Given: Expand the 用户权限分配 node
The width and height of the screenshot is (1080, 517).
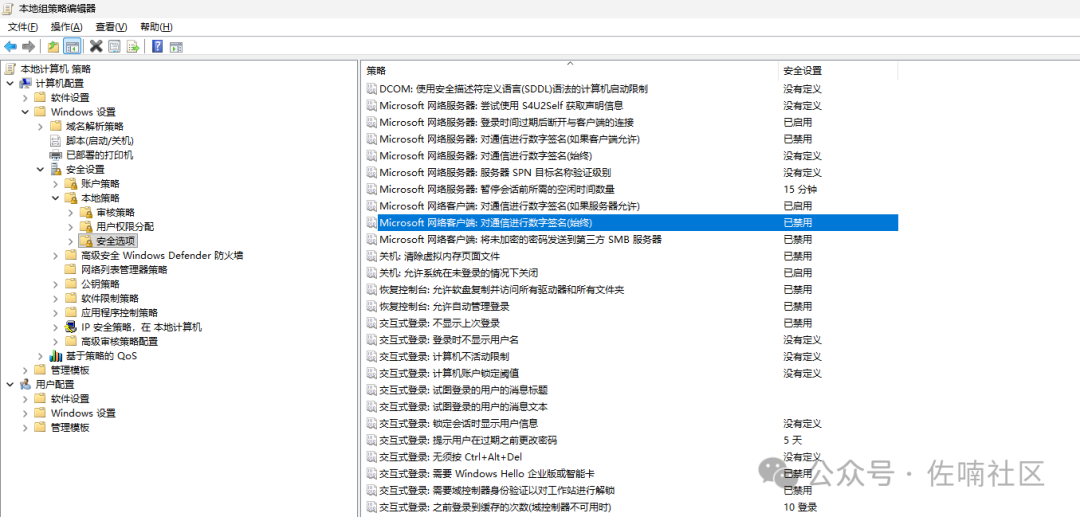Looking at the screenshot, I should 70,226.
